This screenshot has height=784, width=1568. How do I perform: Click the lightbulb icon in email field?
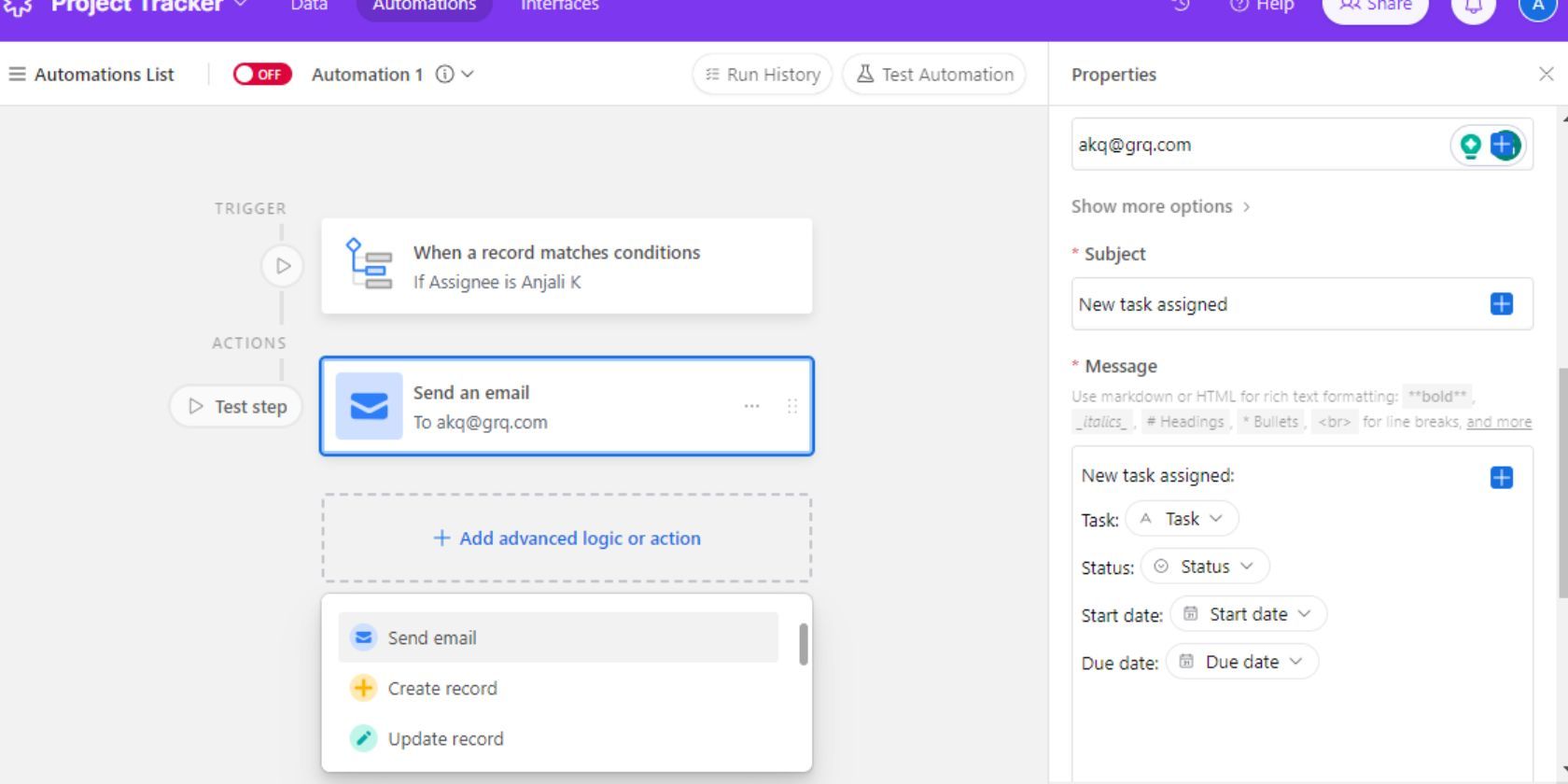point(1471,146)
